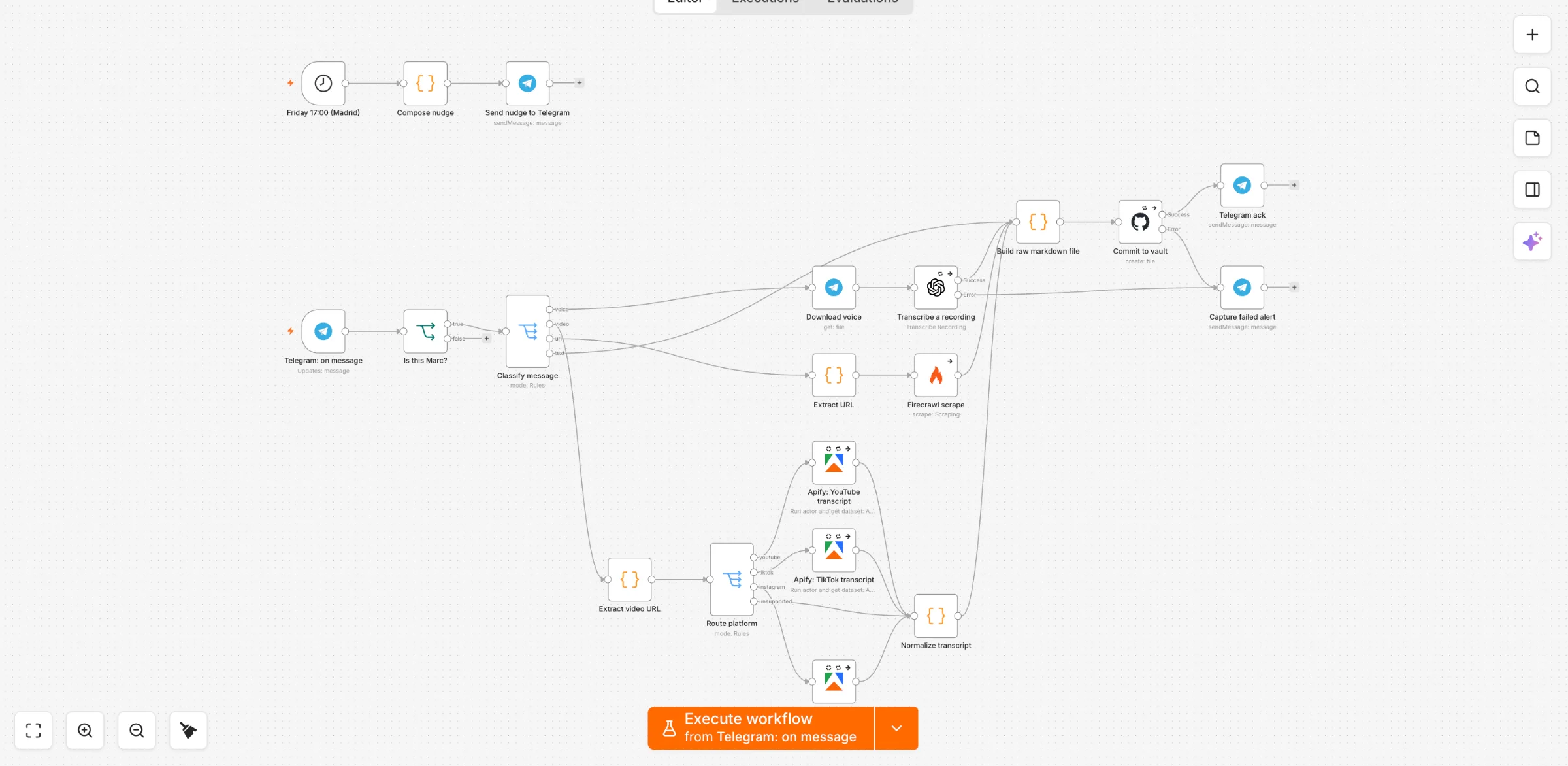Select the Classify message switch node
1568x766 pixels.
coord(527,331)
